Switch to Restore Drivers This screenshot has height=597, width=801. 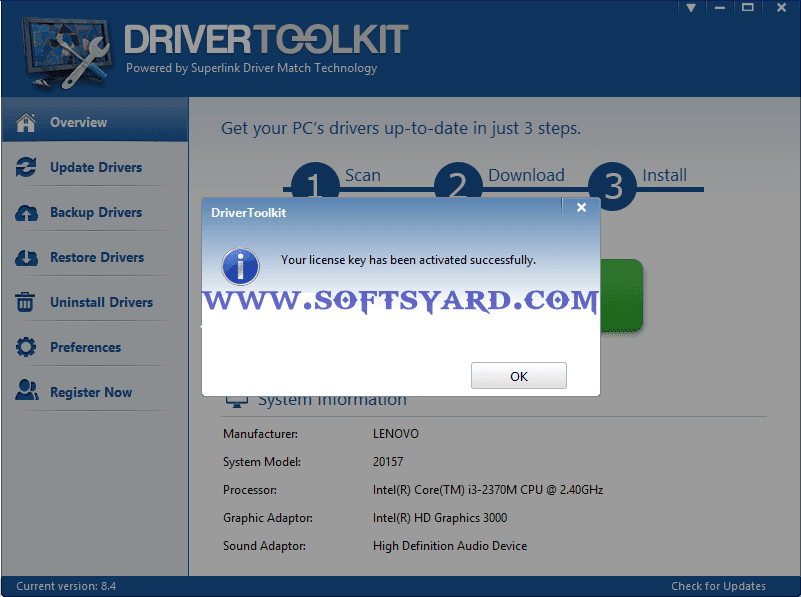click(x=95, y=257)
